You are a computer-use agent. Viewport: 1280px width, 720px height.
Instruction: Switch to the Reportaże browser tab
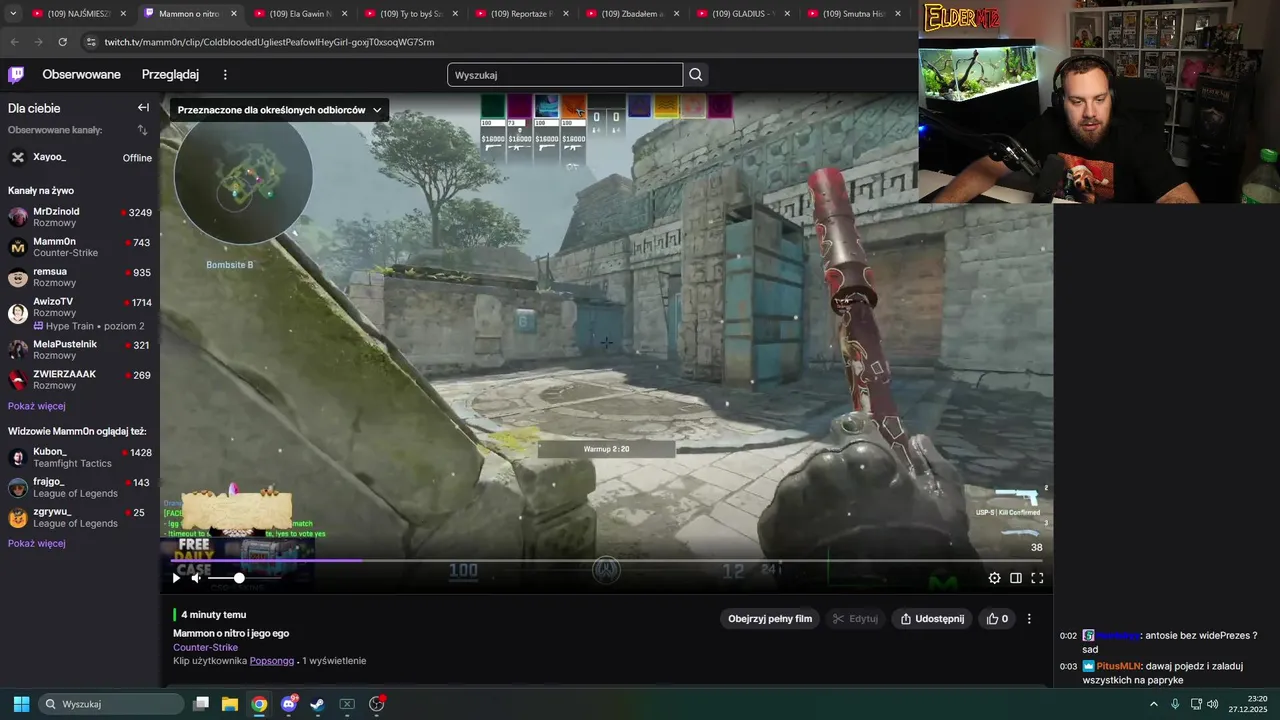click(523, 14)
